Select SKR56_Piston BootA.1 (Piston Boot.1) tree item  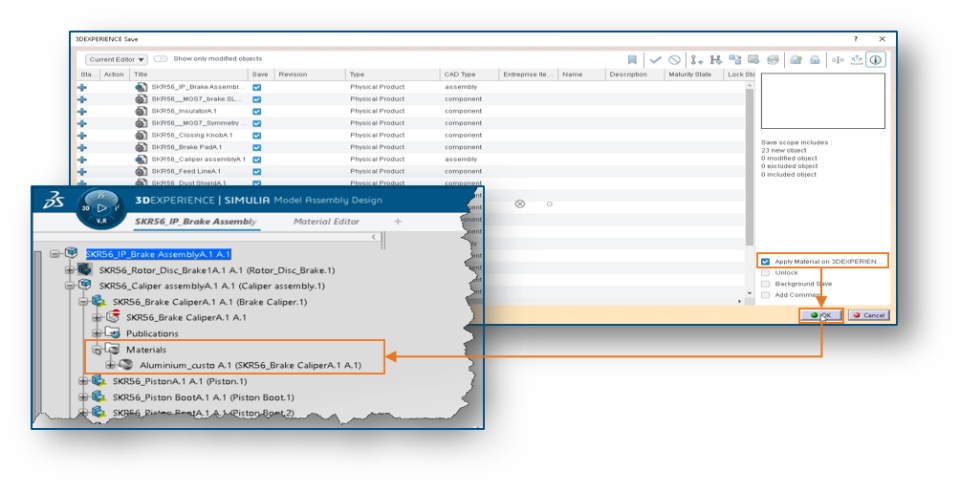click(203, 397)
